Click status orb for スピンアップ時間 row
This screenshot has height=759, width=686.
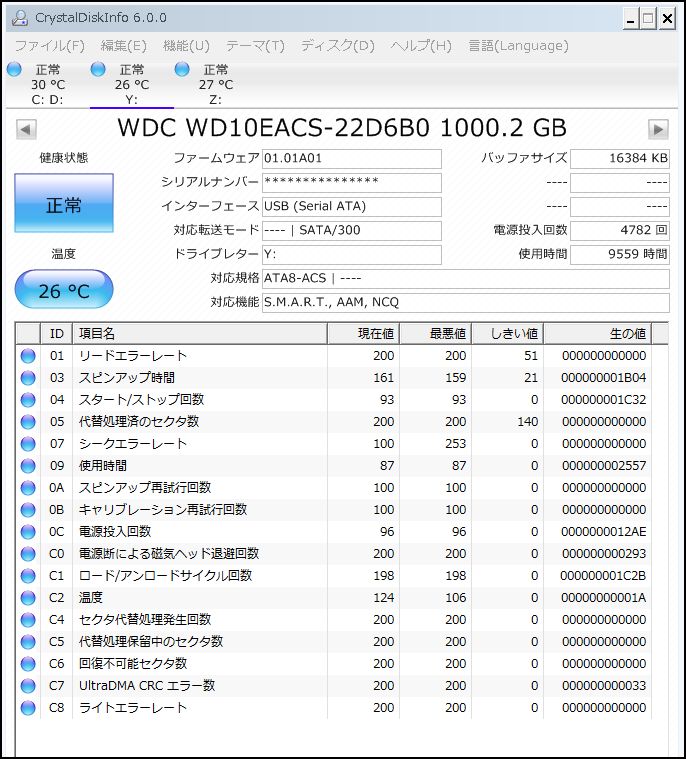pos(28,378)
